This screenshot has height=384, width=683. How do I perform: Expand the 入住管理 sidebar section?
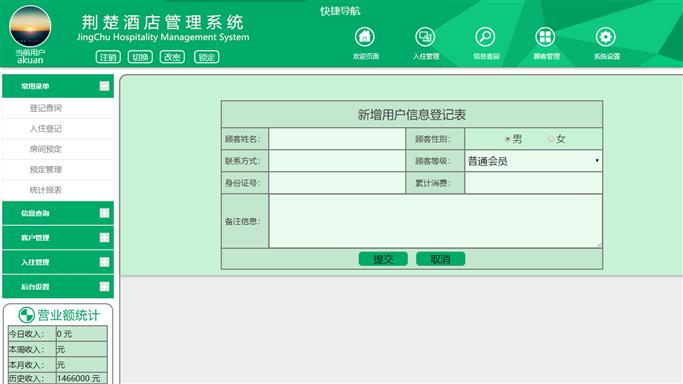click(58, 262)
